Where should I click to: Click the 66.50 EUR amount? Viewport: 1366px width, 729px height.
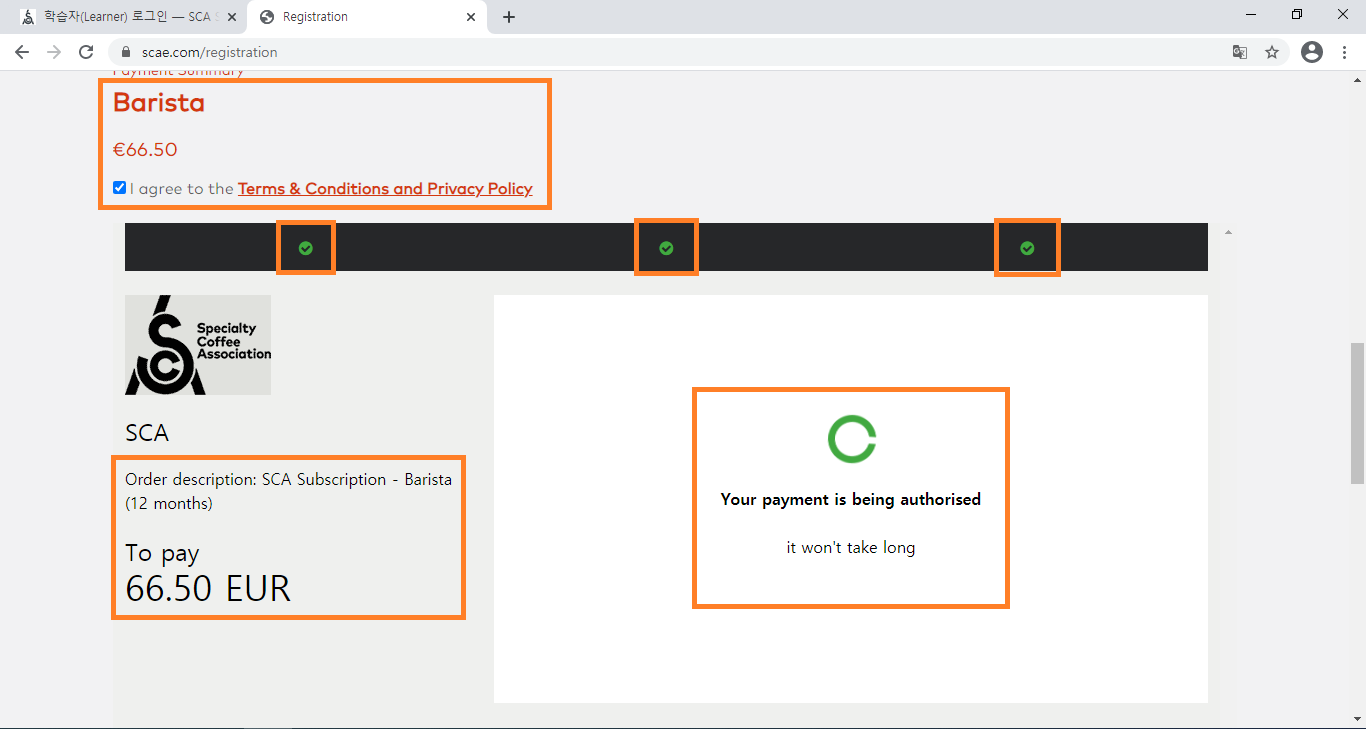click(x=208, y=588)
